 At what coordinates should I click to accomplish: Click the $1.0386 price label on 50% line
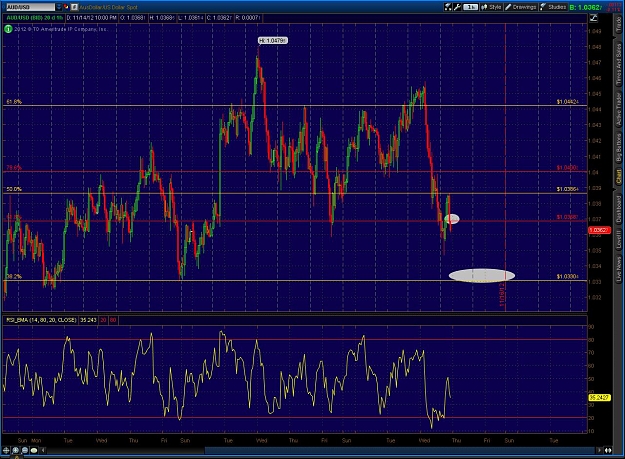pos(568,189)
